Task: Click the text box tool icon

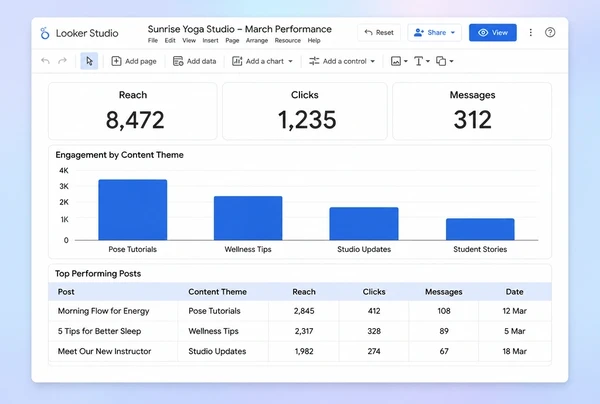Action: (x=418, y=61)
